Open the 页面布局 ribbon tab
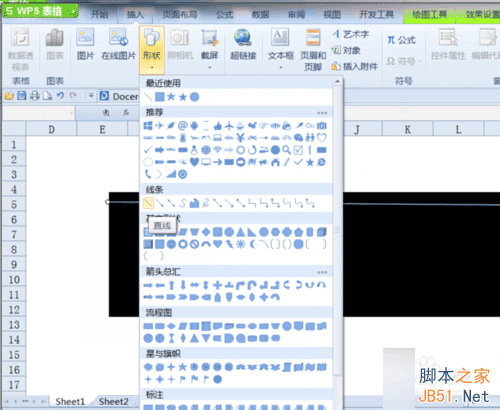 tap(180, 14)
